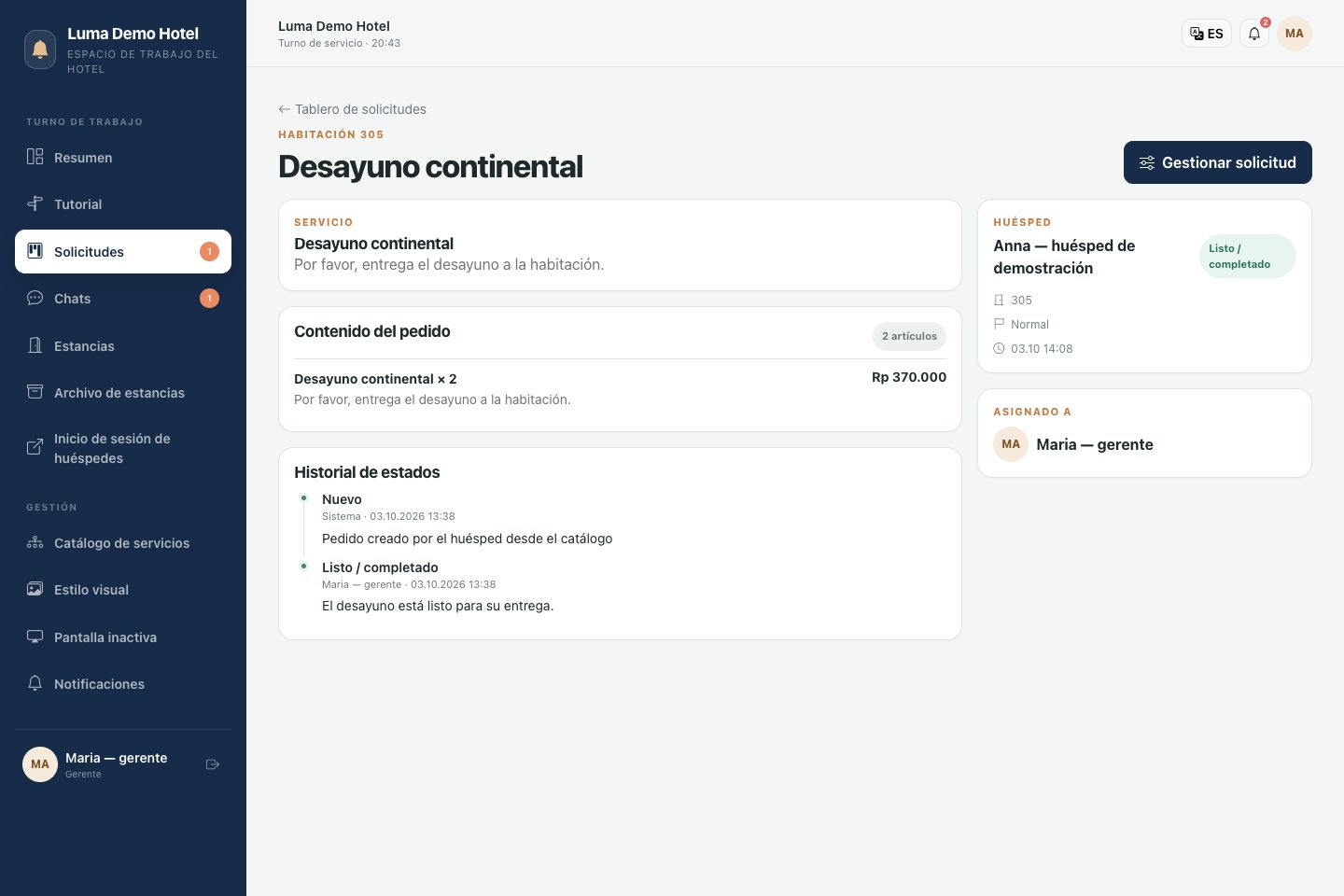
Task: Click the room number 305 in guest card
Action: [x=1021, y=301]
